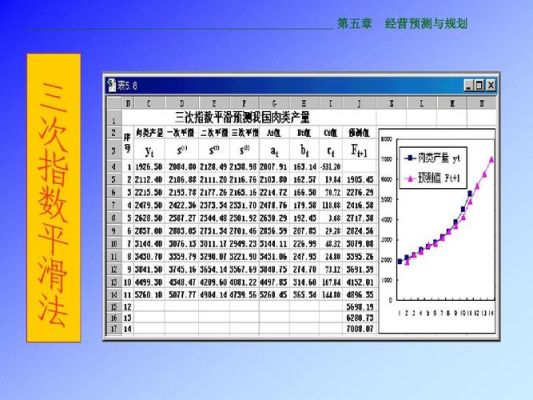Viewport: 533px width, 400px height.
Task: Select row 17 header
Action: point(114,329)
